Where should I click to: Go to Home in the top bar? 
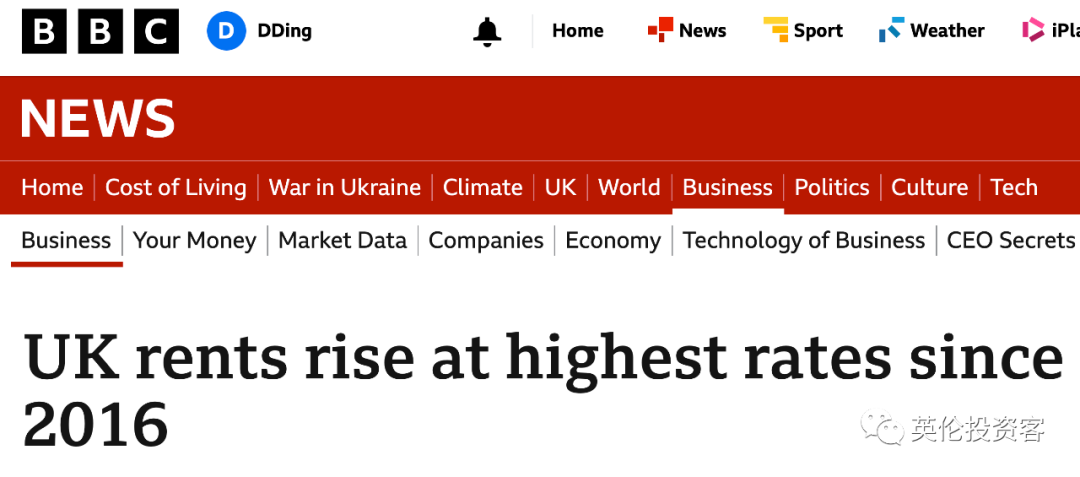[578, 30]
